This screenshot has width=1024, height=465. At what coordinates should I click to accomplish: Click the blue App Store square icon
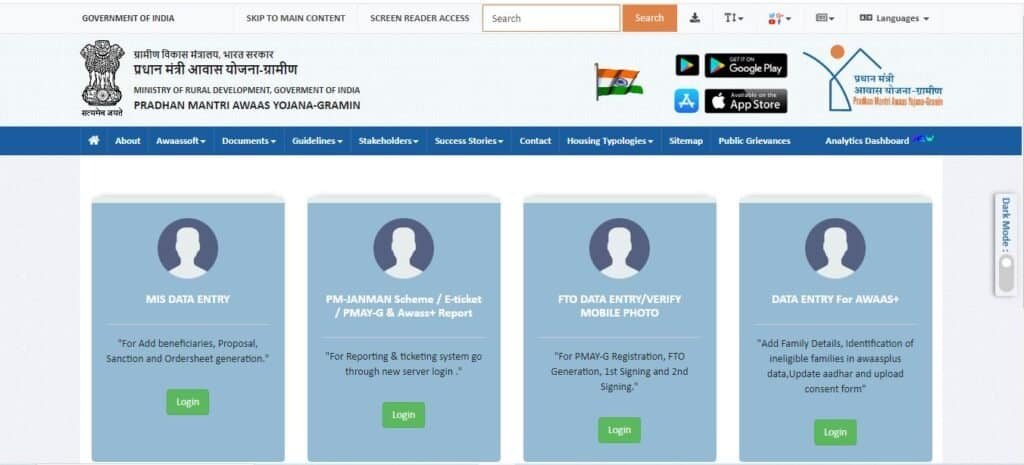tap(686, 101)
